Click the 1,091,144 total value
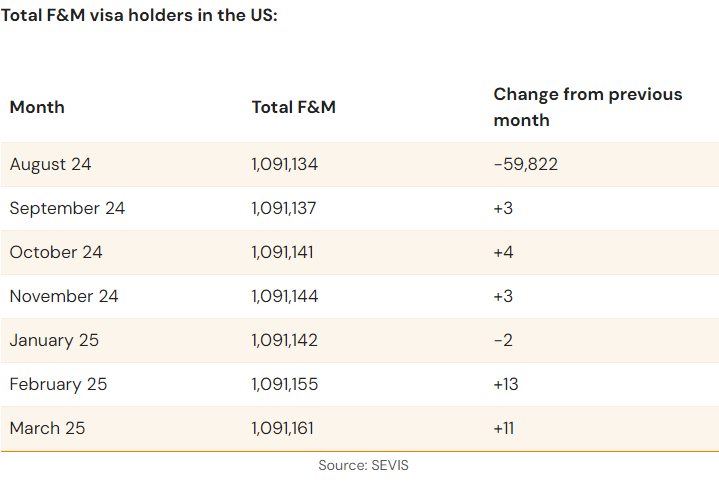719x486 pixels. (284, 296)
